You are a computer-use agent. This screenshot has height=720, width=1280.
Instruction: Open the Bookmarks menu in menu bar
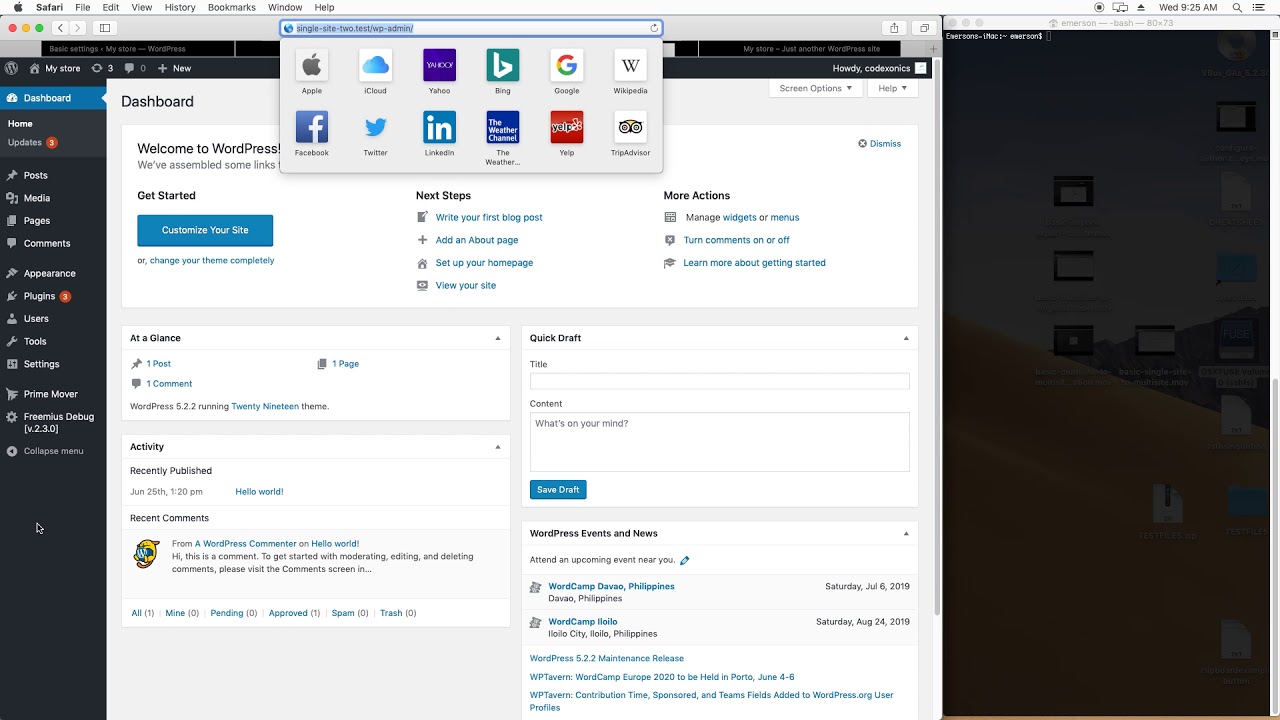(231, 7)
